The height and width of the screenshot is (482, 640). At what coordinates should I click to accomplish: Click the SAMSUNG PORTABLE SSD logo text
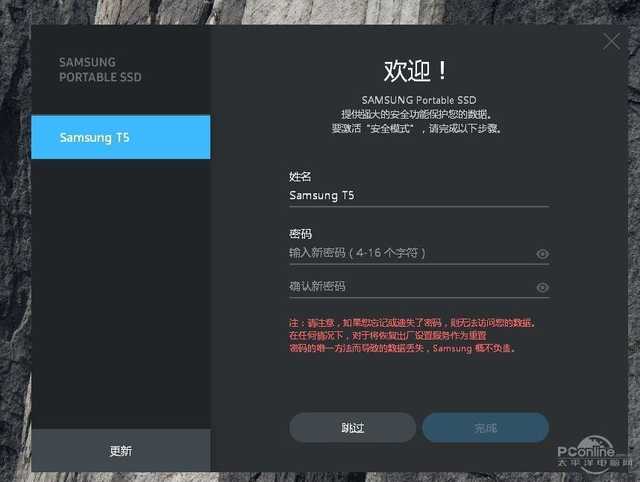[x=100, y=70]
